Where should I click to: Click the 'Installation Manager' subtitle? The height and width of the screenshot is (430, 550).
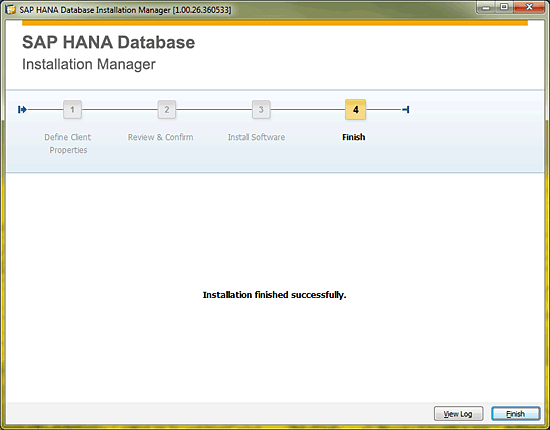click(89, 64)
